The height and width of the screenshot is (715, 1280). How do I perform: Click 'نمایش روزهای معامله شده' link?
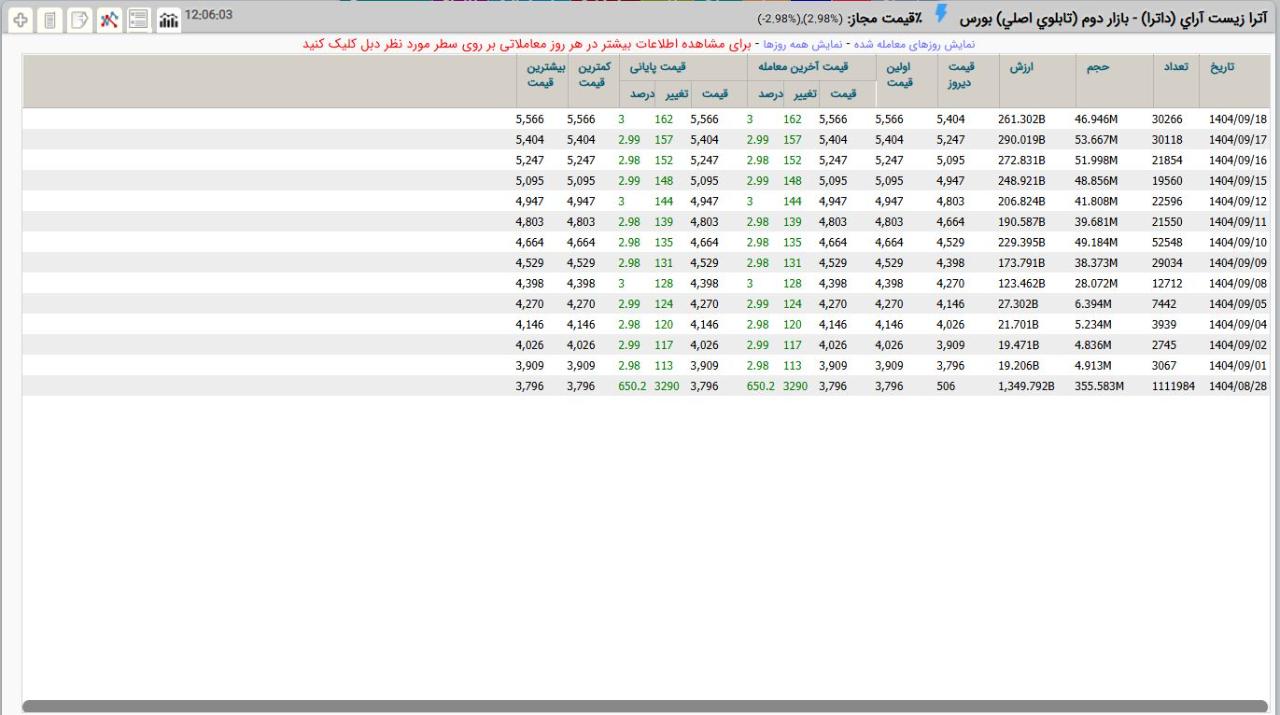[911, 44]
